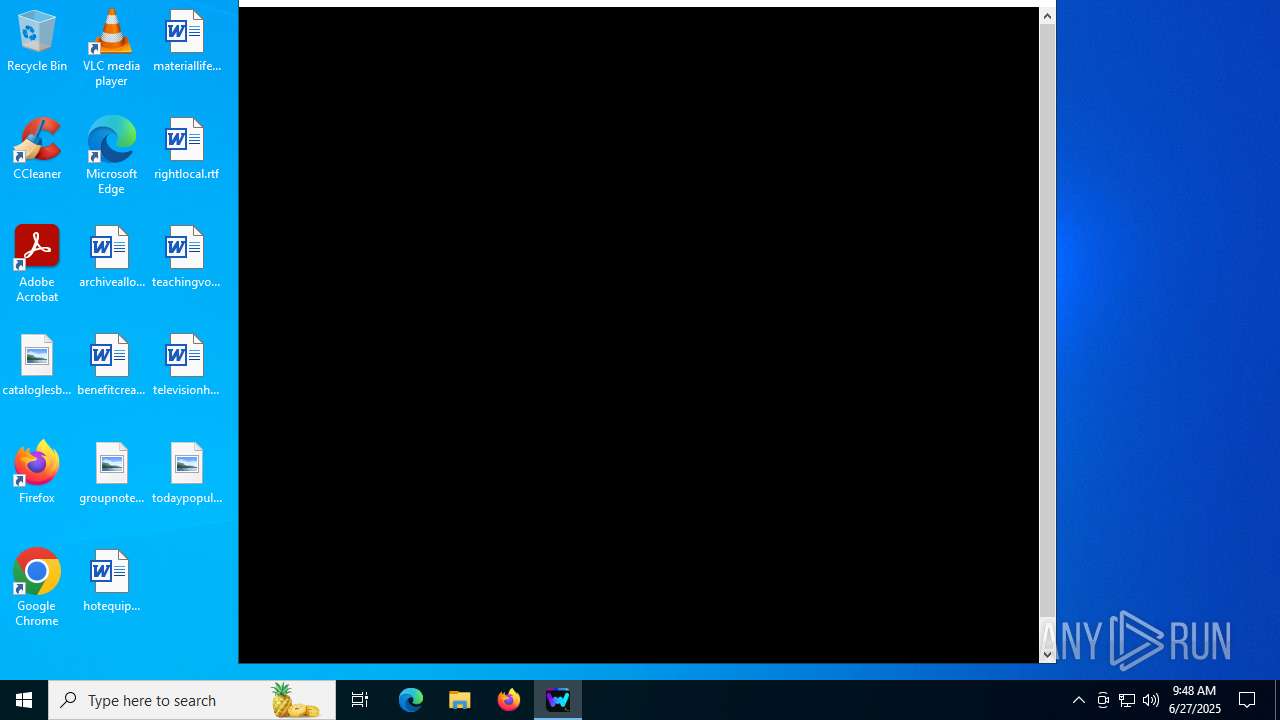Screen dimensions: 1280x720
Task: Select the todaypopul image file
Action: pyautogui.click(x=186, y=474)
